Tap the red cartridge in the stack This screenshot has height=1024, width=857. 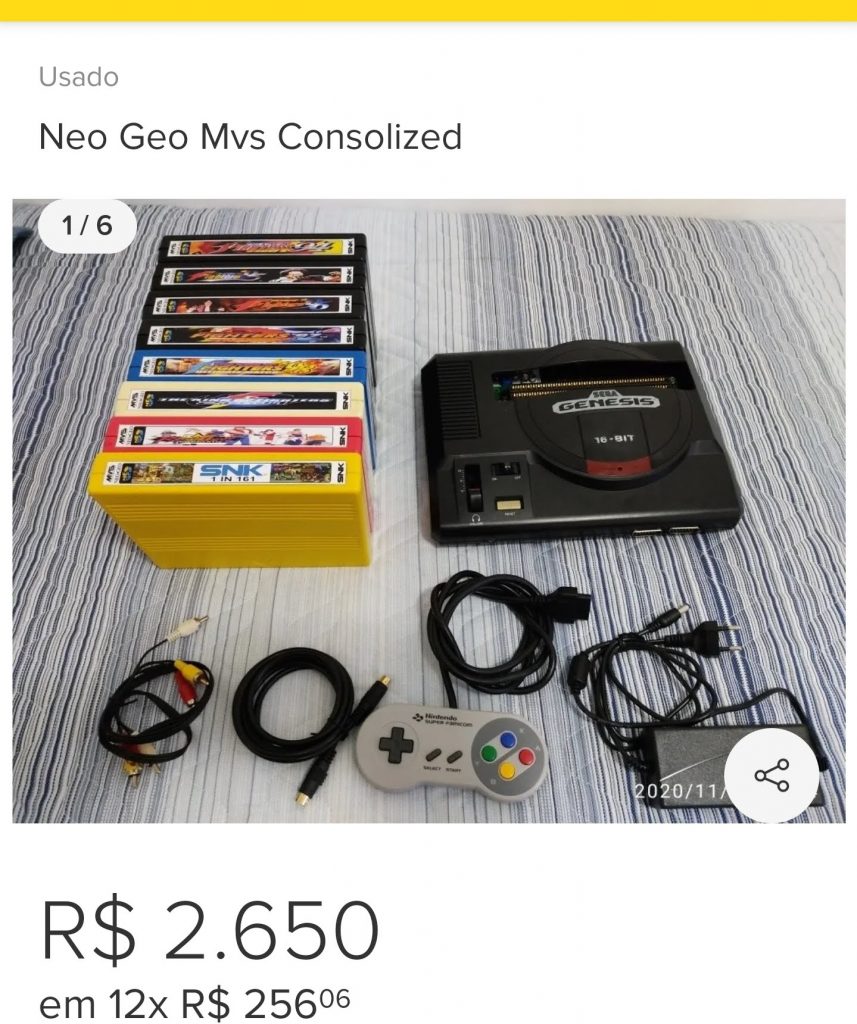pos(232,435)
